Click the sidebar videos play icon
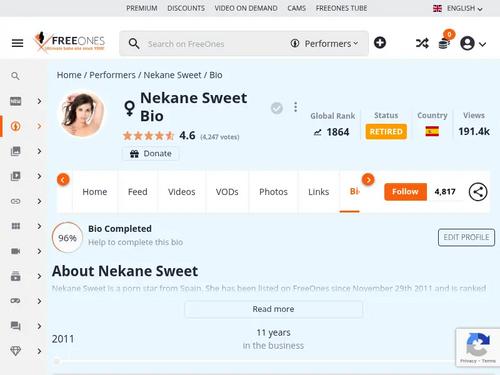 [x=15, y=176]
